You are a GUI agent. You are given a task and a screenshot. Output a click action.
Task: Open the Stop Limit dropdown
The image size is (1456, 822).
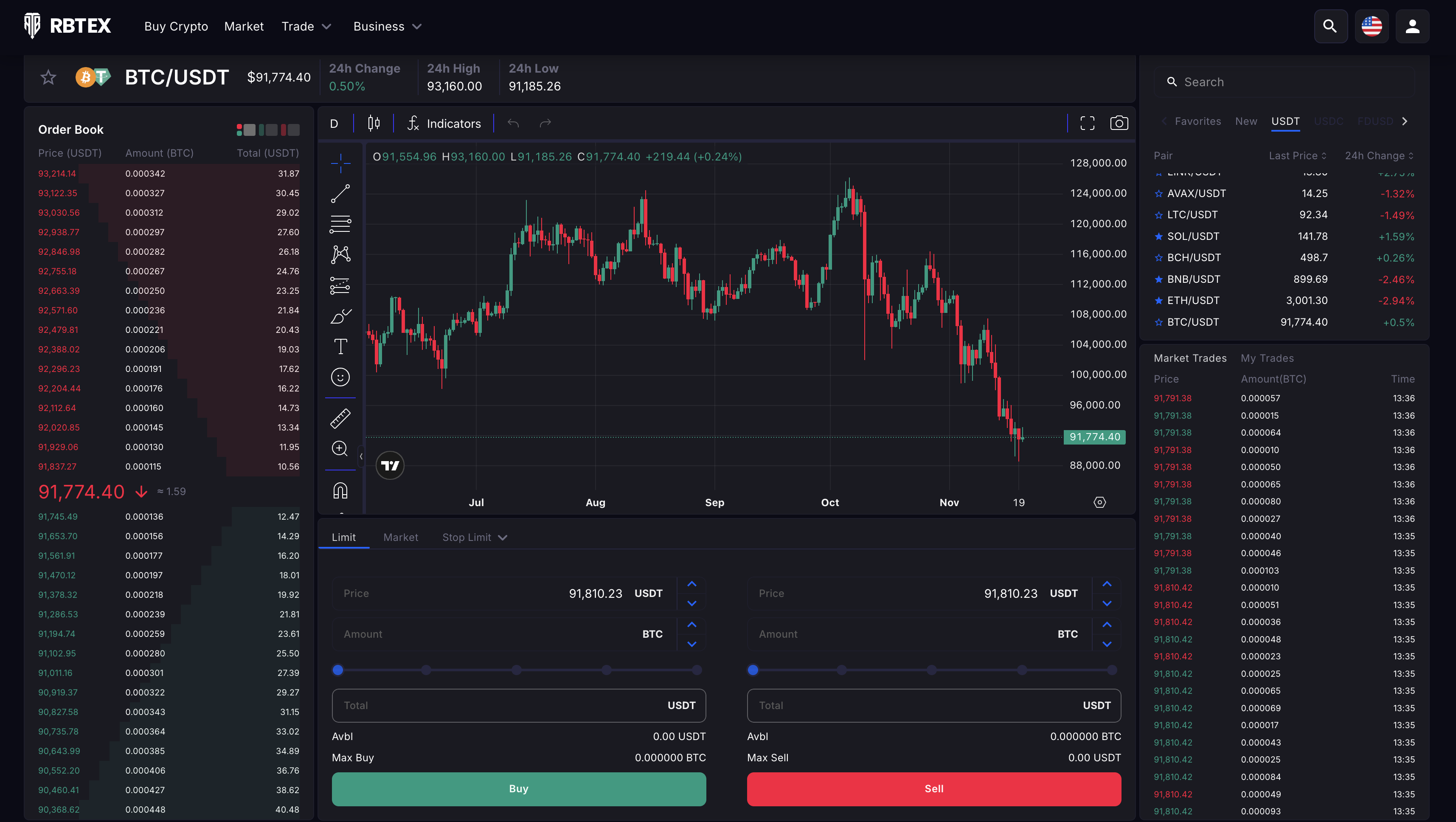[x=475, y=537]
